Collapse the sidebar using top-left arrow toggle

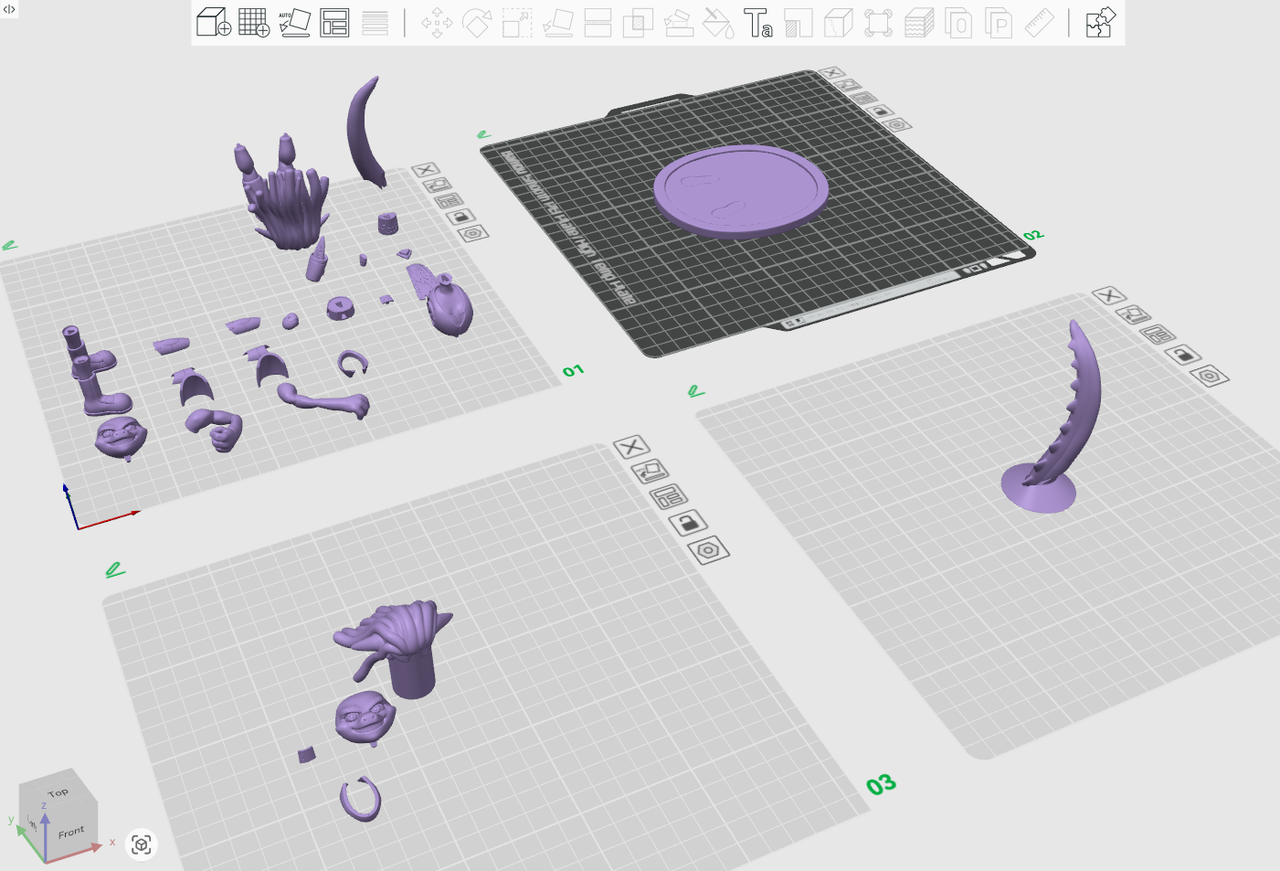[9, 8]
